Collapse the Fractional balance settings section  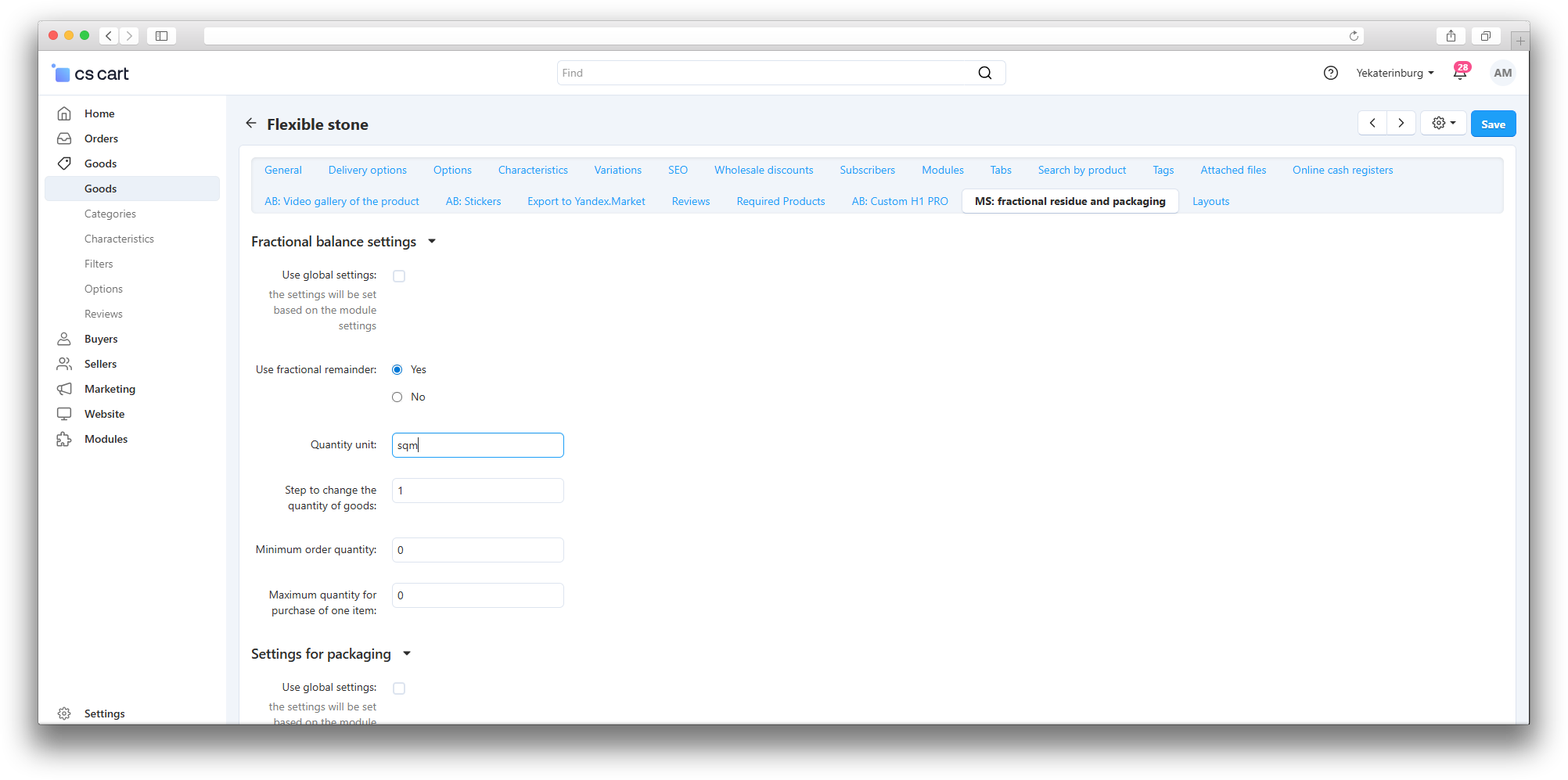pos(431,242)
